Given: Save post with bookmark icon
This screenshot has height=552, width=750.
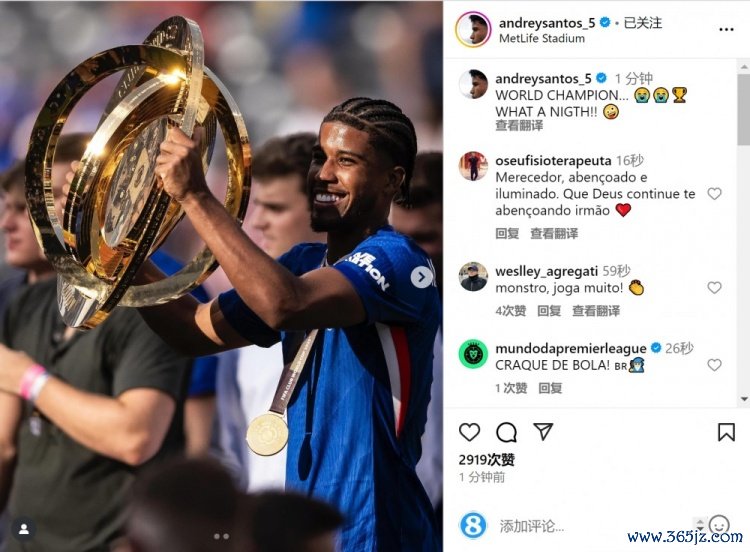Looking at the screenshot, I should click(x=726, y=432).
